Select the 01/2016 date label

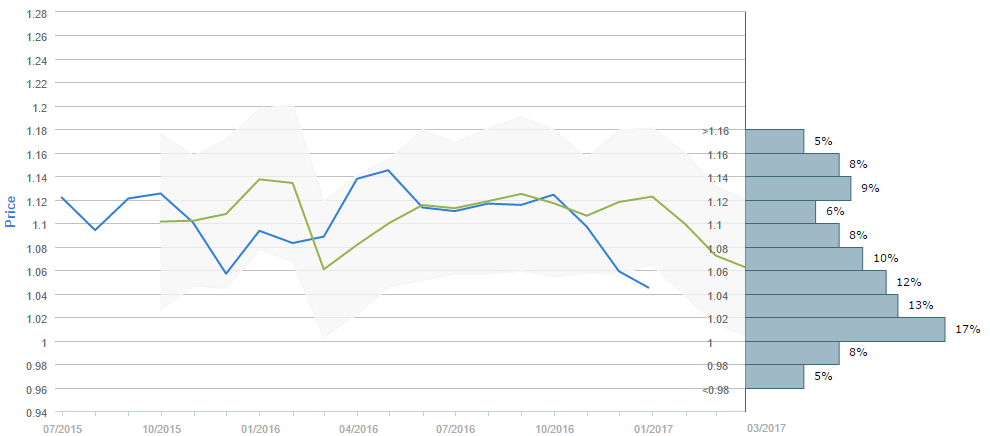click(x=260, y=428)
